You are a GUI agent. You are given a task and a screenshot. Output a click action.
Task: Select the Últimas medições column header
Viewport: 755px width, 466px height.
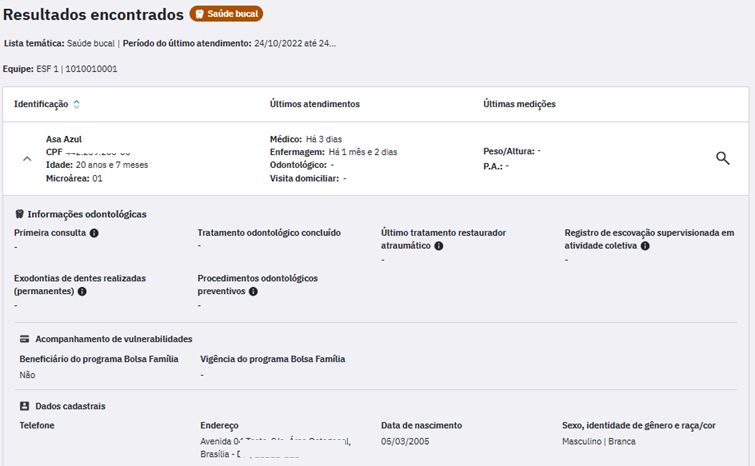[x=519, y=104]
